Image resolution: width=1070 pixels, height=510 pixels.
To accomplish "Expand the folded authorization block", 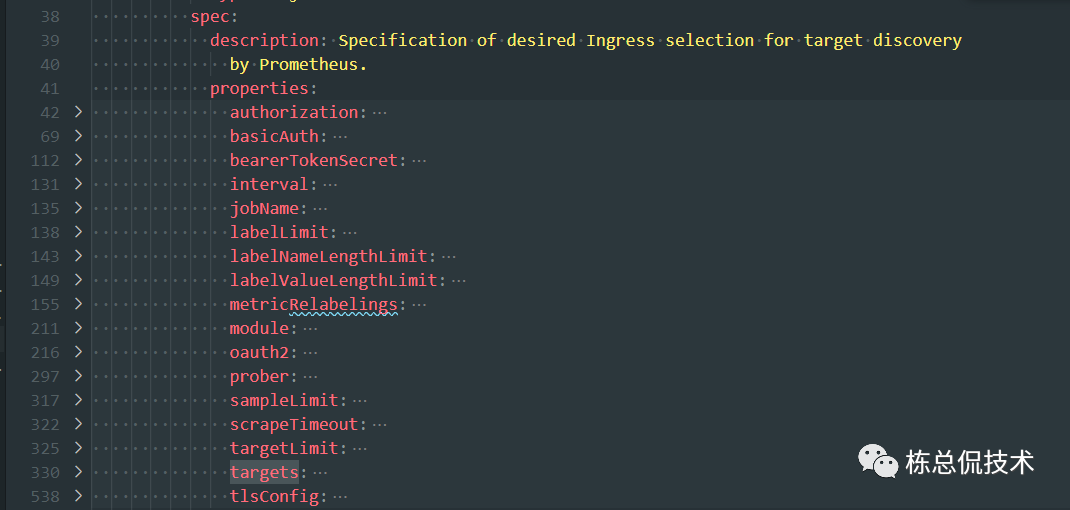I will tap(77, 112).
